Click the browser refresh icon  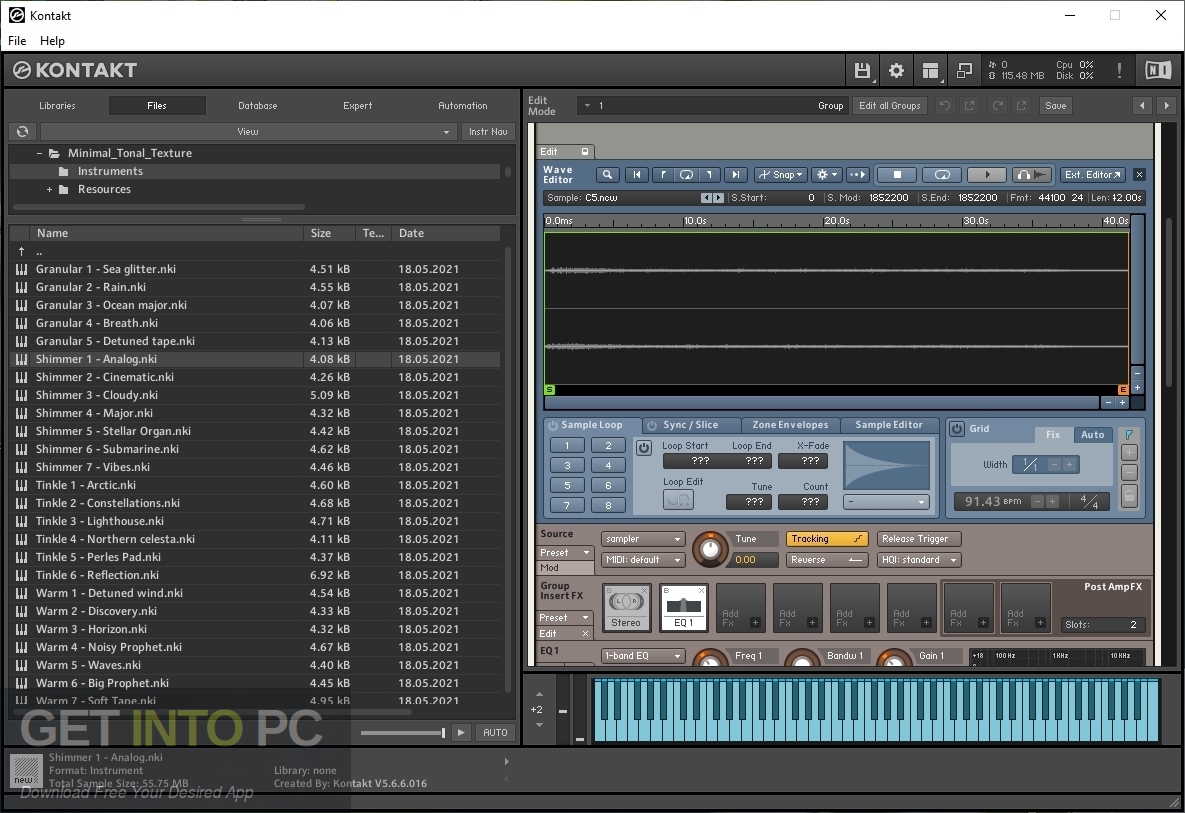coord(23,131)
